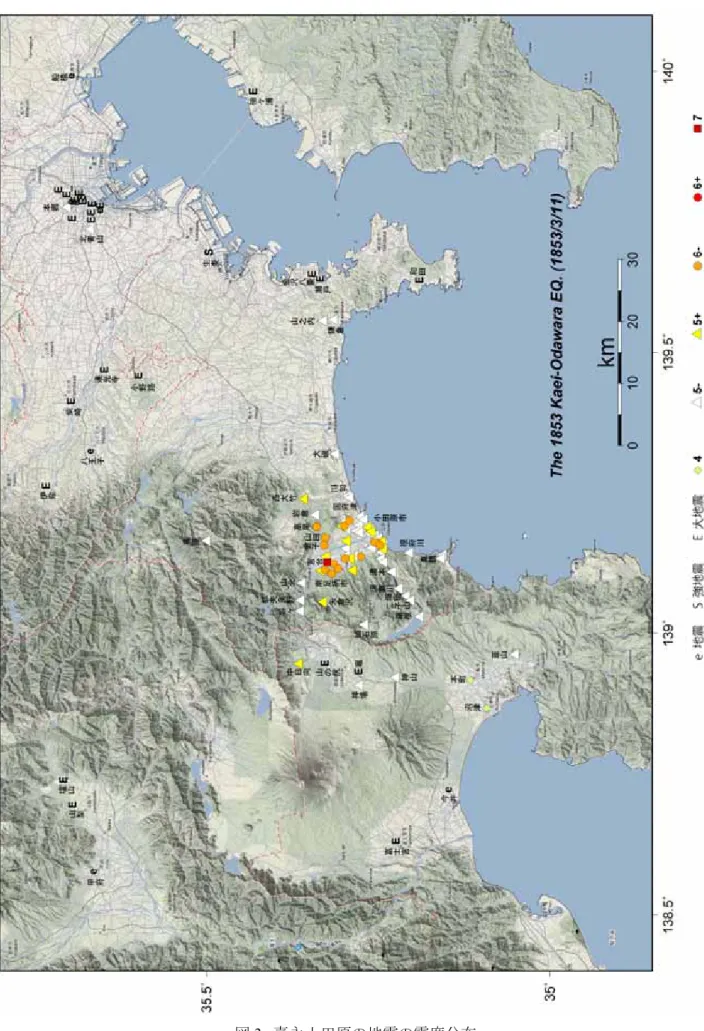The height and width of the screenshot is (1031, 704).
Task: Click the 'E' marker west of Mount Fuji
Action: point(396,841)
